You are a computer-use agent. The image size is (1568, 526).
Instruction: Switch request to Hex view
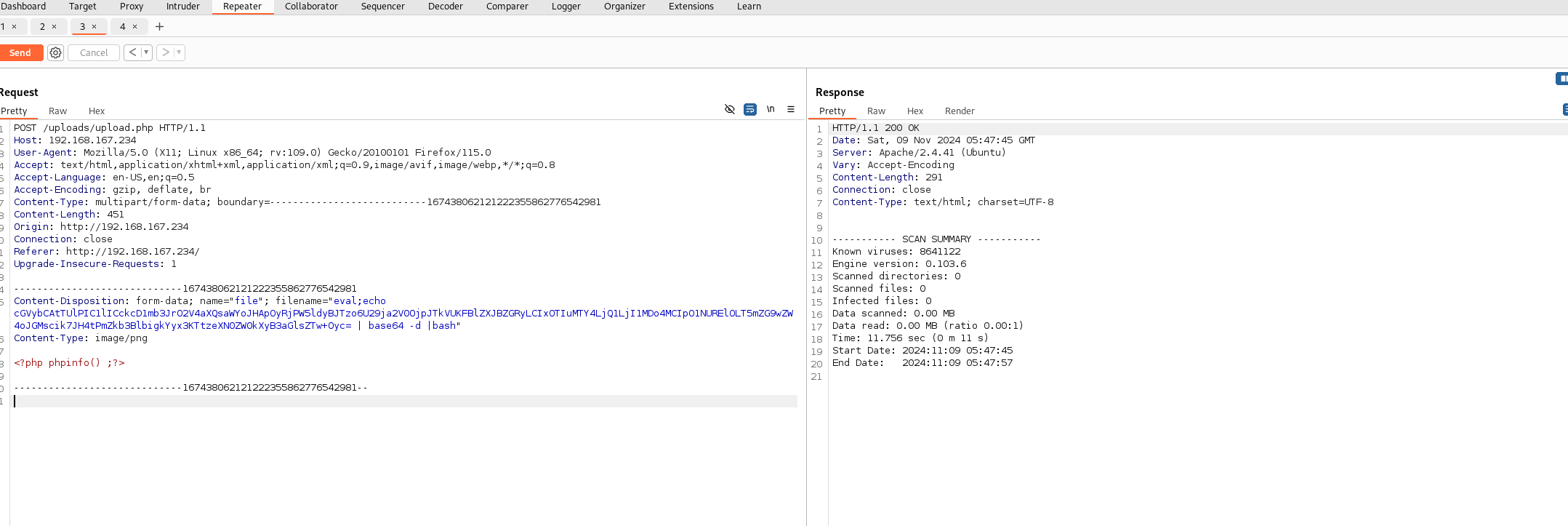coord(97,111)
